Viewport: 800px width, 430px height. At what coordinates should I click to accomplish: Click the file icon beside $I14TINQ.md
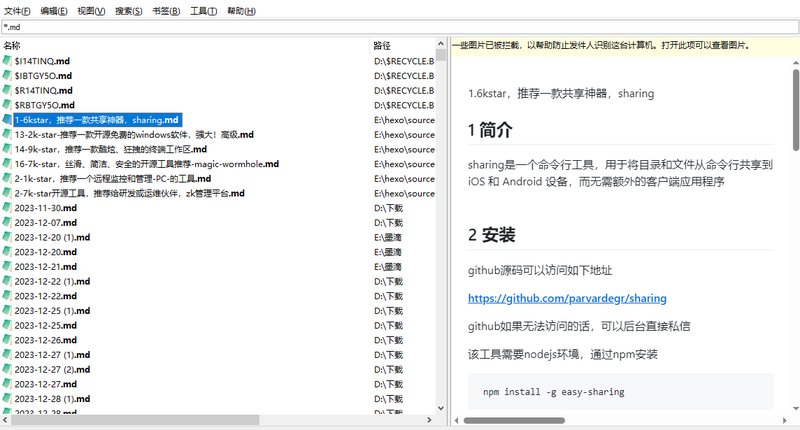(8, 61)
